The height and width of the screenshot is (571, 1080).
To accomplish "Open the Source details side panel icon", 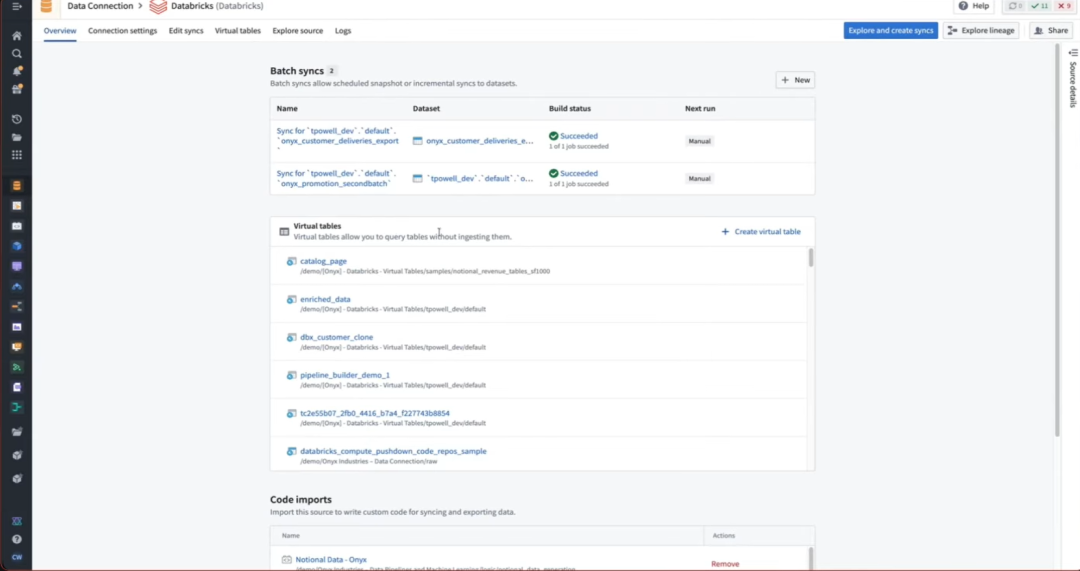I will pyautogui.click(x=1072, y=53).
